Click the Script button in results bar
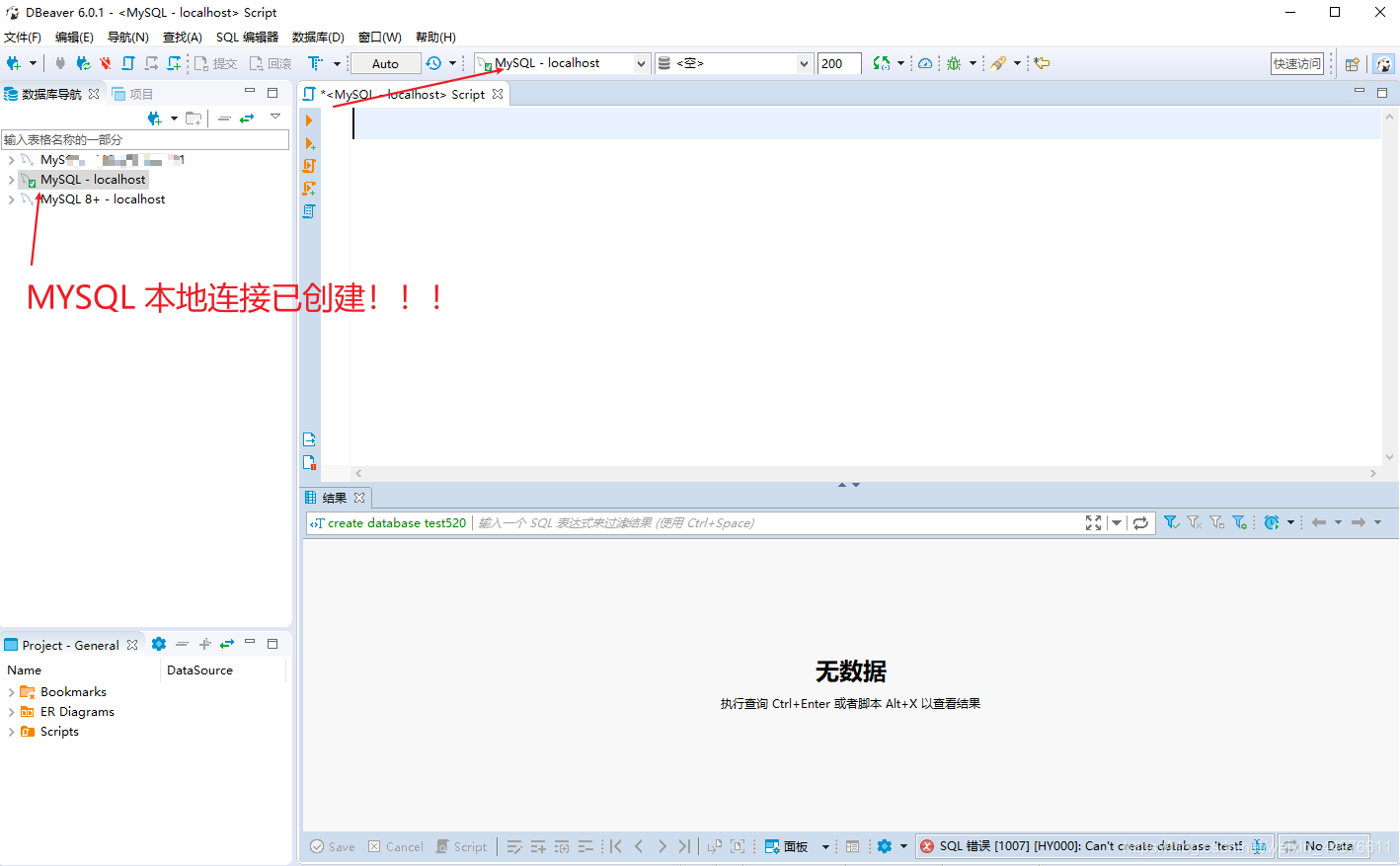 [462, 846]
